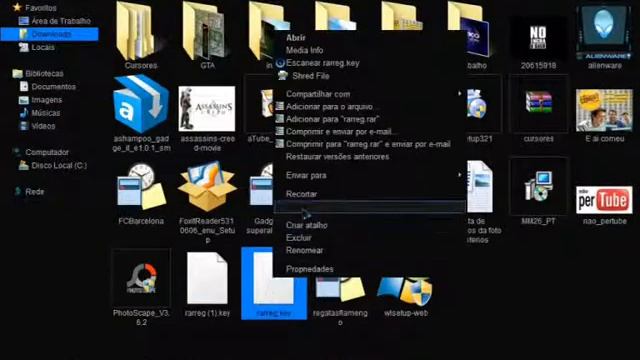Select the nao_pertube image
The height and width of the screenshot is (360, 640).
[604, 200]
